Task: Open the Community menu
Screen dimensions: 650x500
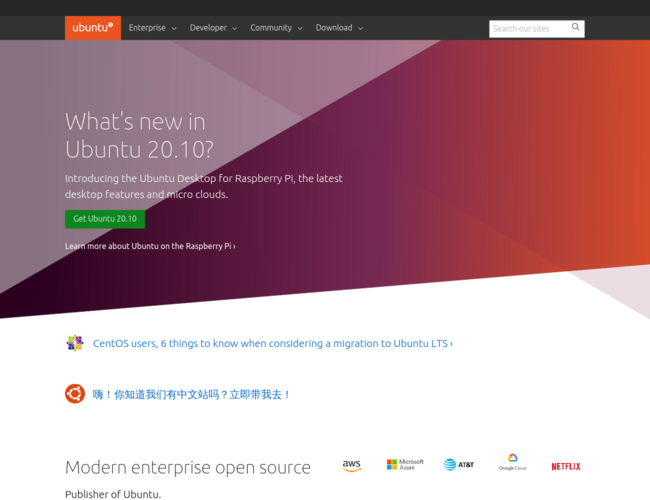Action: click(271, 28)
